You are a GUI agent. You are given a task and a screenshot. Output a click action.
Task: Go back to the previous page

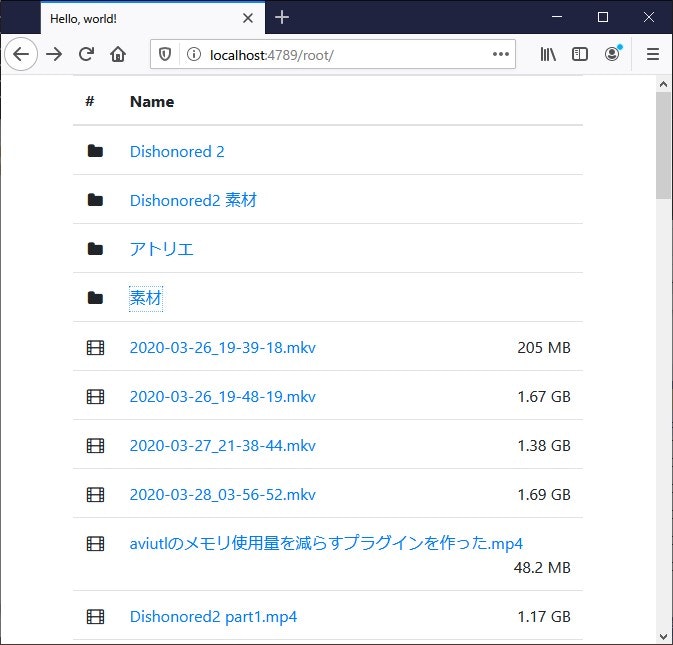[21, 54]
